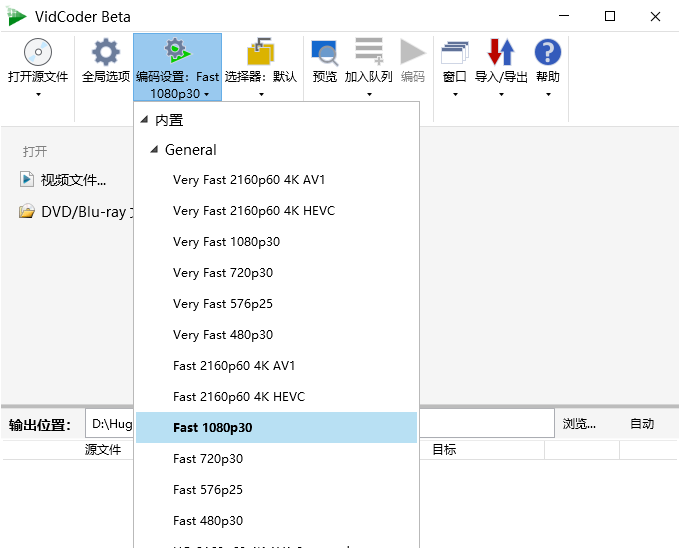Open the 导入/导出 dropdown arrow

[501, 94]
